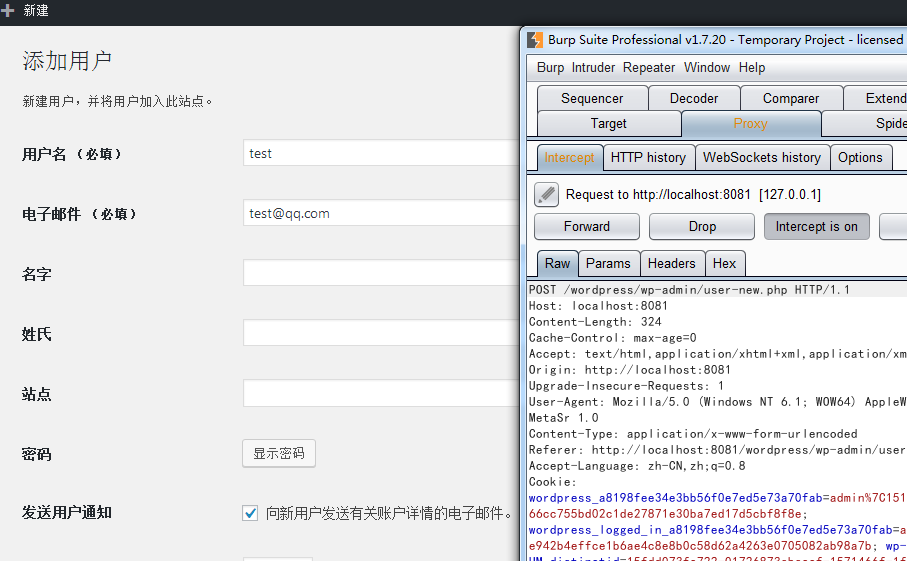This screenshot has width=907, height=561.
Task: Toggle the 发送用户通知 checkbox
Action: coord(250,513)
